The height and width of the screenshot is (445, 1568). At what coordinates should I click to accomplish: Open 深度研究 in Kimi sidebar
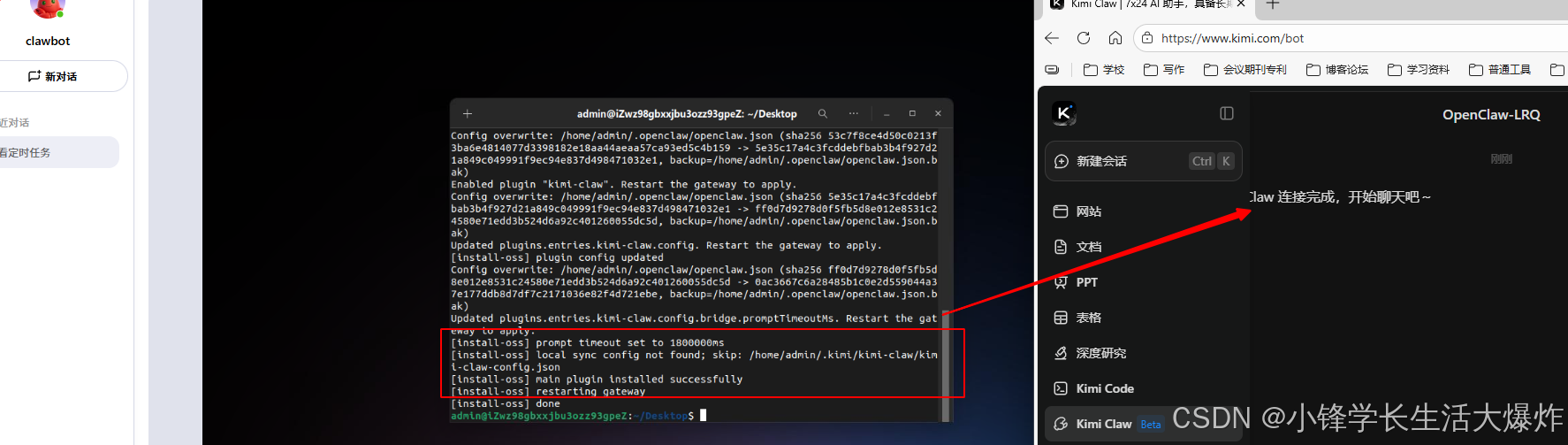pos(1144,353)
